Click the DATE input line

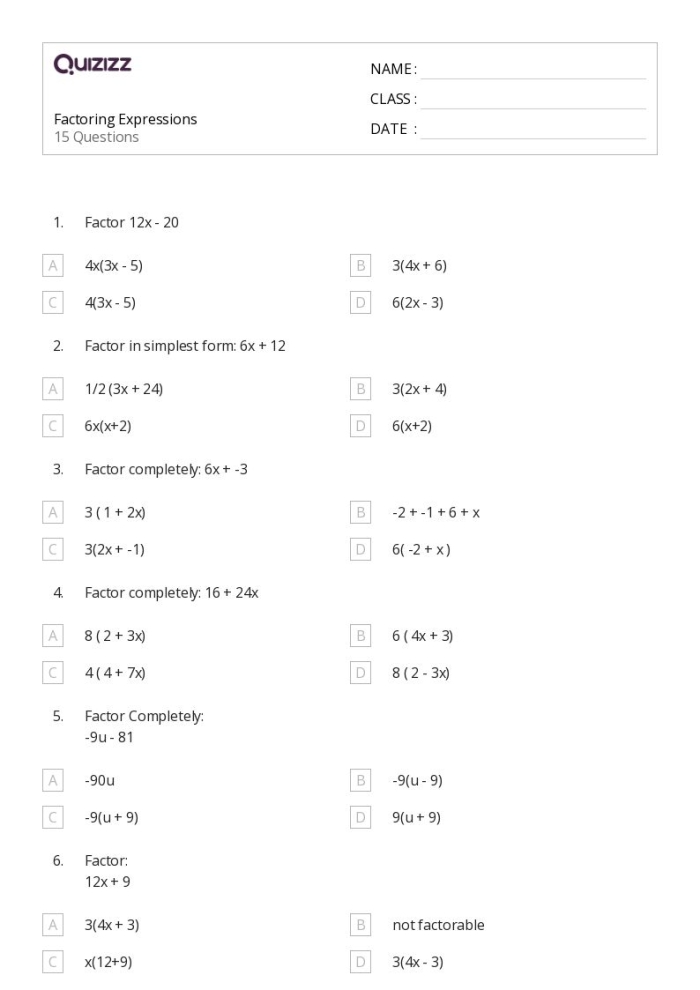point(533,130)
